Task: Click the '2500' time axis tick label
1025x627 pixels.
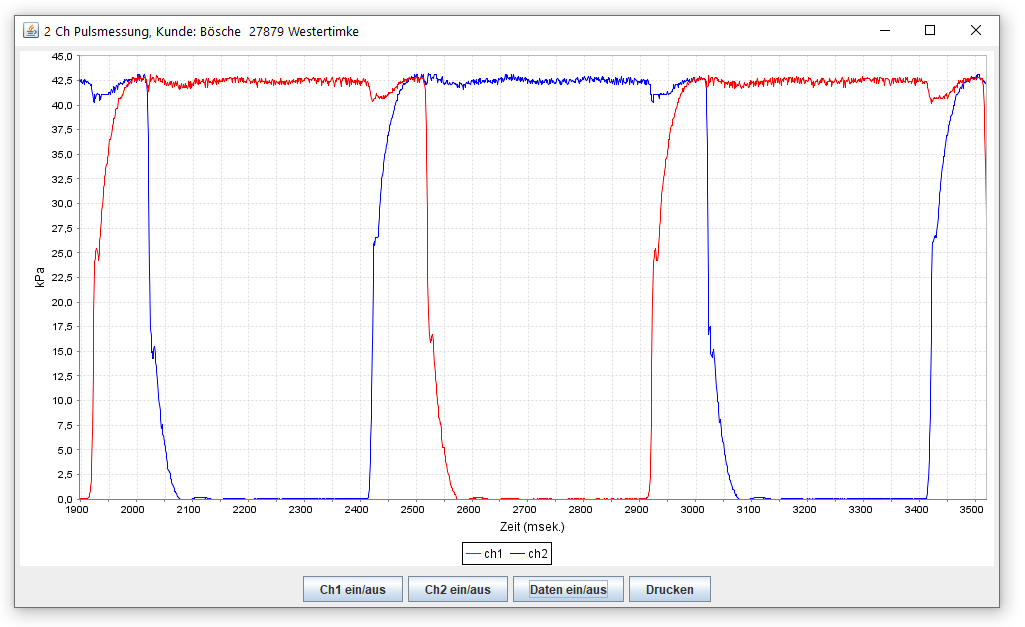Action: coord(412,510)
